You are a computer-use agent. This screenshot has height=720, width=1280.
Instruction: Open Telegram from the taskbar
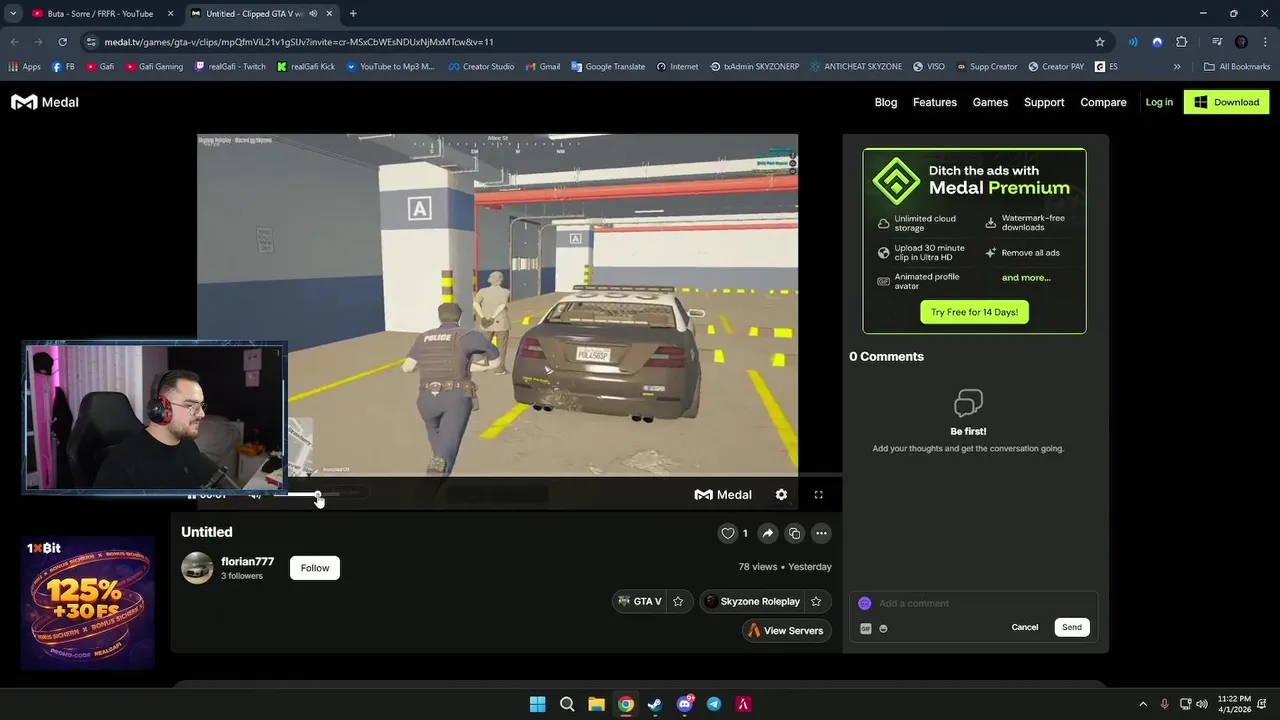(x=714, y=704)
